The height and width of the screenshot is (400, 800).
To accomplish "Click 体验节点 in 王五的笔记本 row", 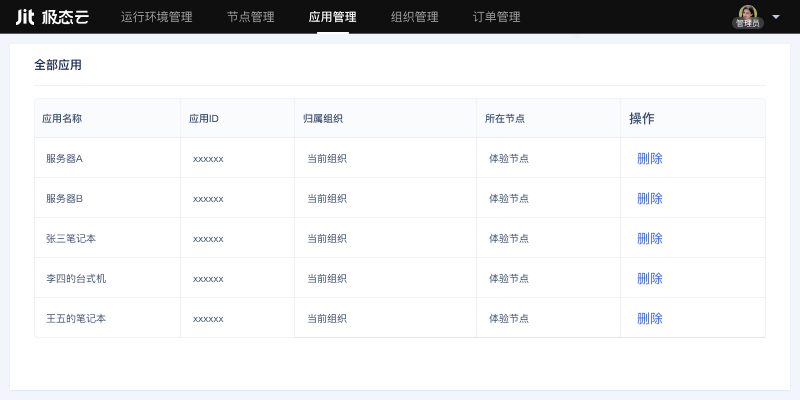I will [x=509, y=319].
